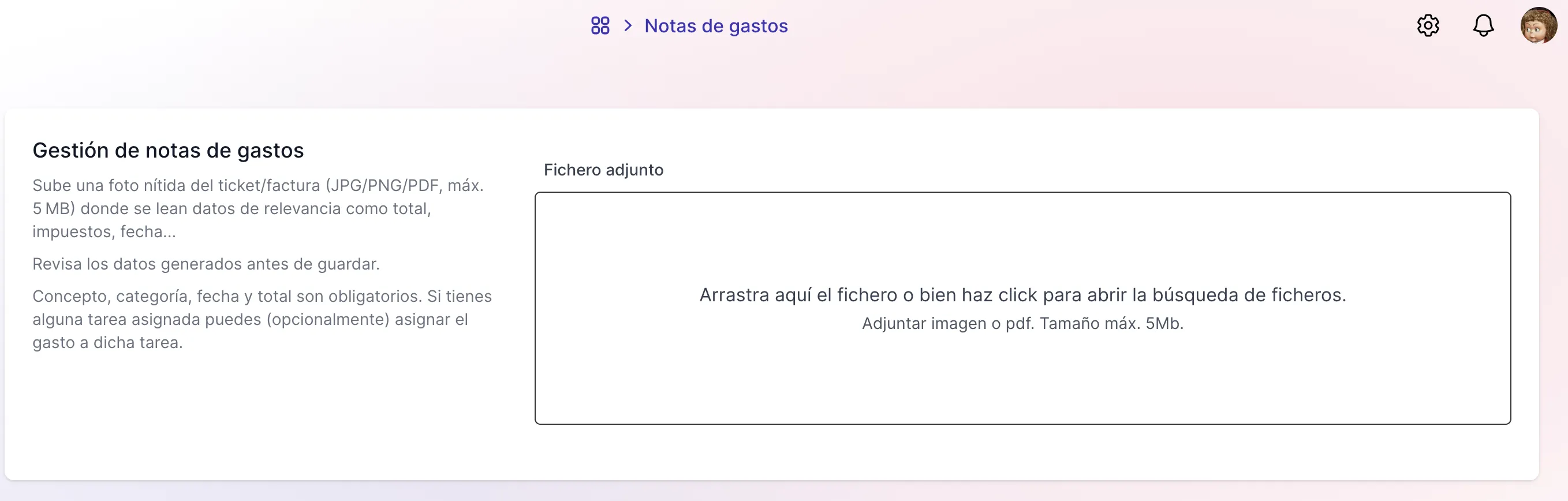Open the dashboard grid icon in breadcrumb
The width and height of the screenshot is (1568, 501).
pos(600,25)
